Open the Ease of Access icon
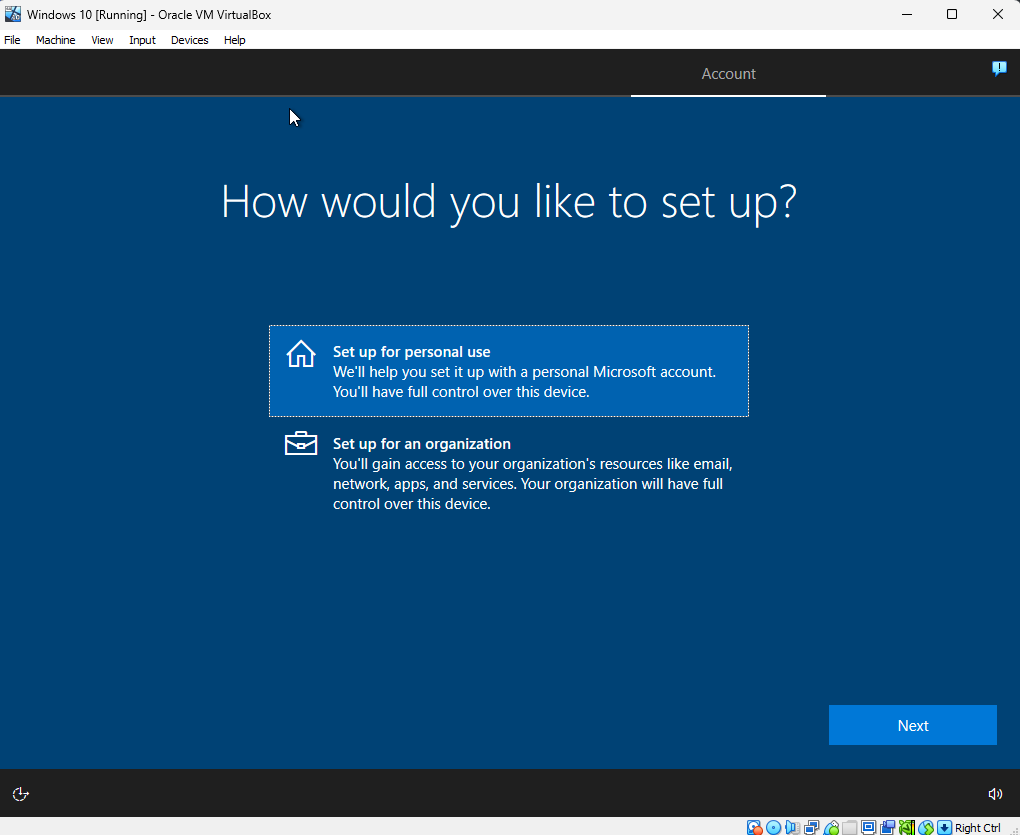The image size is (1020, 835). coord(21,793)
